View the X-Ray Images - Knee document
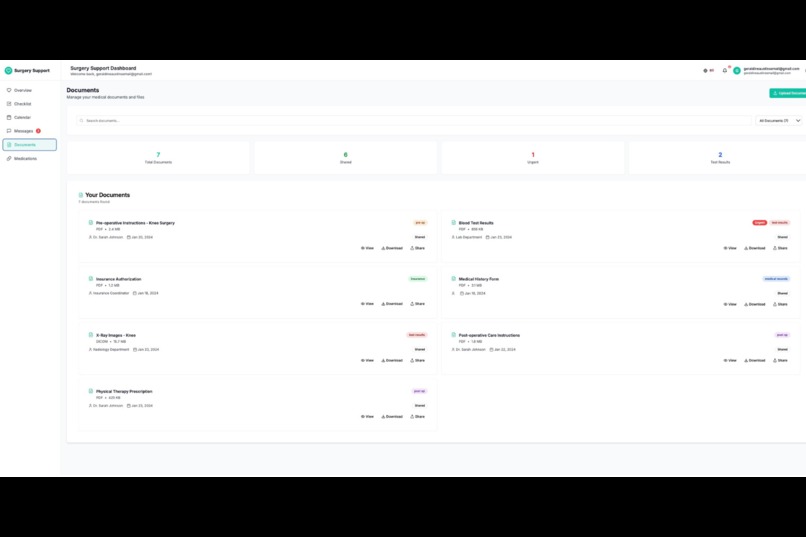Image resolution: width=806 pixels, height=537 pixels. 368,361
